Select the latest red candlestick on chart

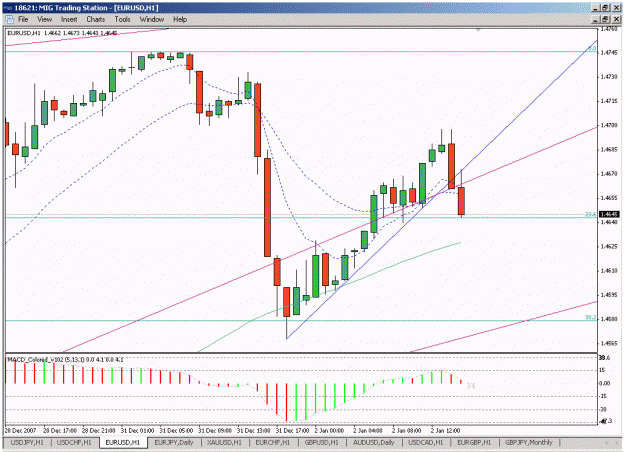pyautogui.click(x=461, y=201)
